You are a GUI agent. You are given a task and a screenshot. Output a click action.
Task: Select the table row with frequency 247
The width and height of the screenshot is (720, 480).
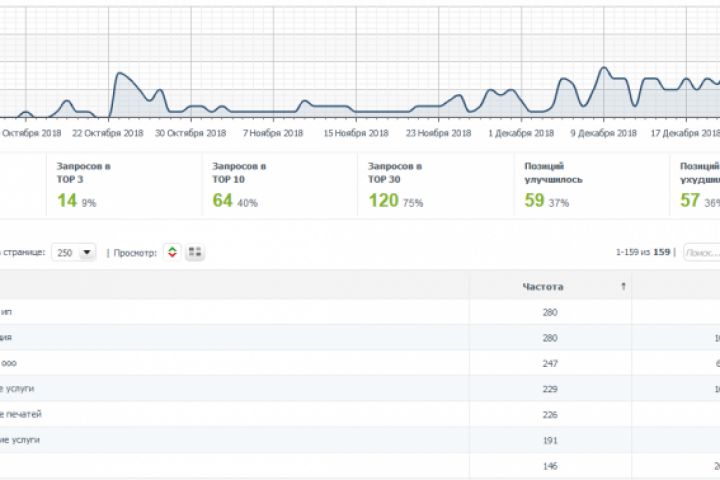point(360,363)
